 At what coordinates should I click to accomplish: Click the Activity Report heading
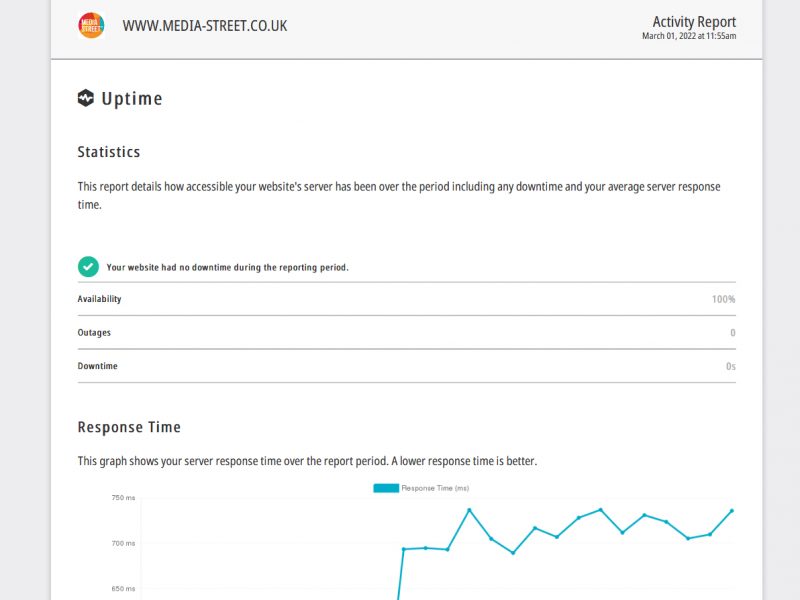(694, 21)
